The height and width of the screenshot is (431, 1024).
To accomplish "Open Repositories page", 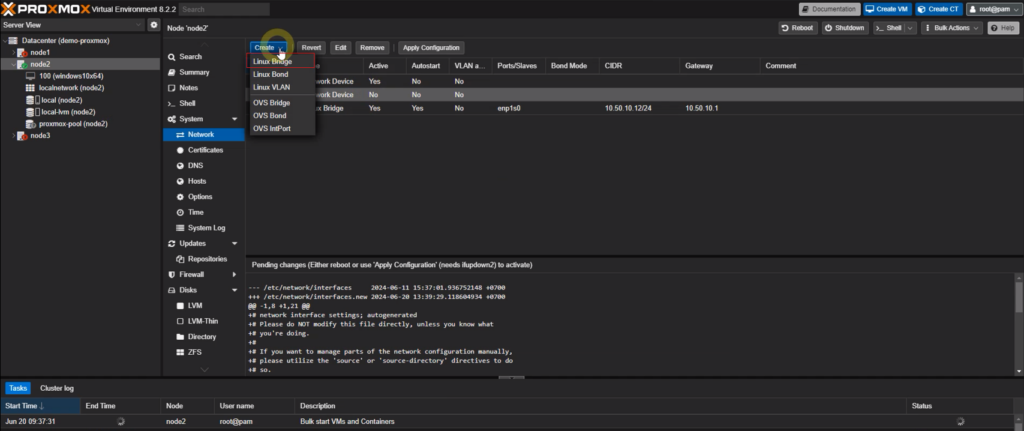I will point(207,259).
